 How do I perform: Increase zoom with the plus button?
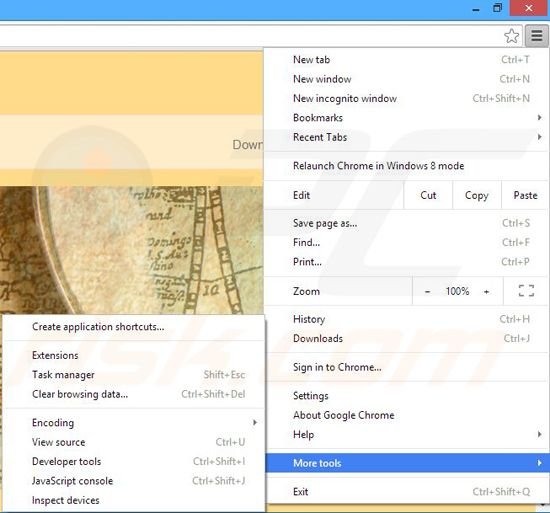click(x=487, y=291)
